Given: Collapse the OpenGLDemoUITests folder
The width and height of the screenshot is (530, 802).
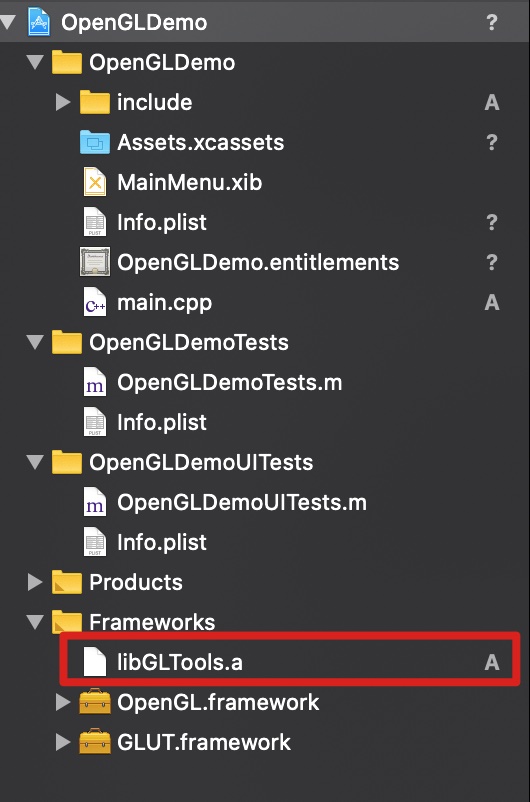Looking at the screenshot, I should click(x=35, y=462).
